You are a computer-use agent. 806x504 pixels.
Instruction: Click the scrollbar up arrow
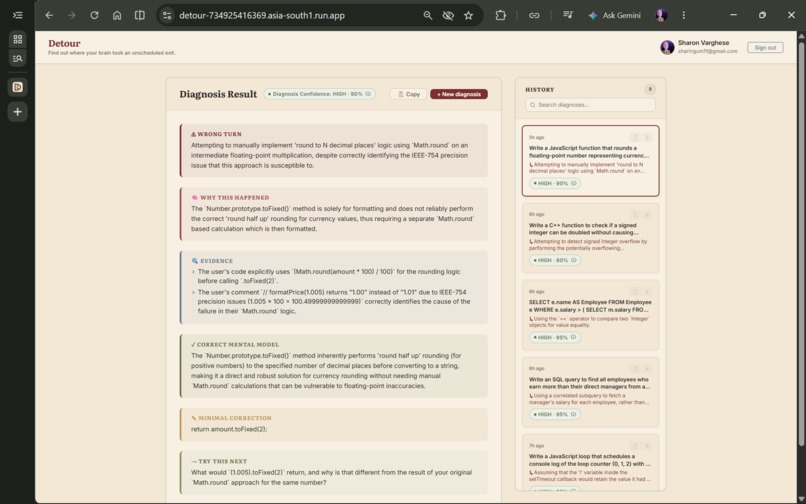801,35
